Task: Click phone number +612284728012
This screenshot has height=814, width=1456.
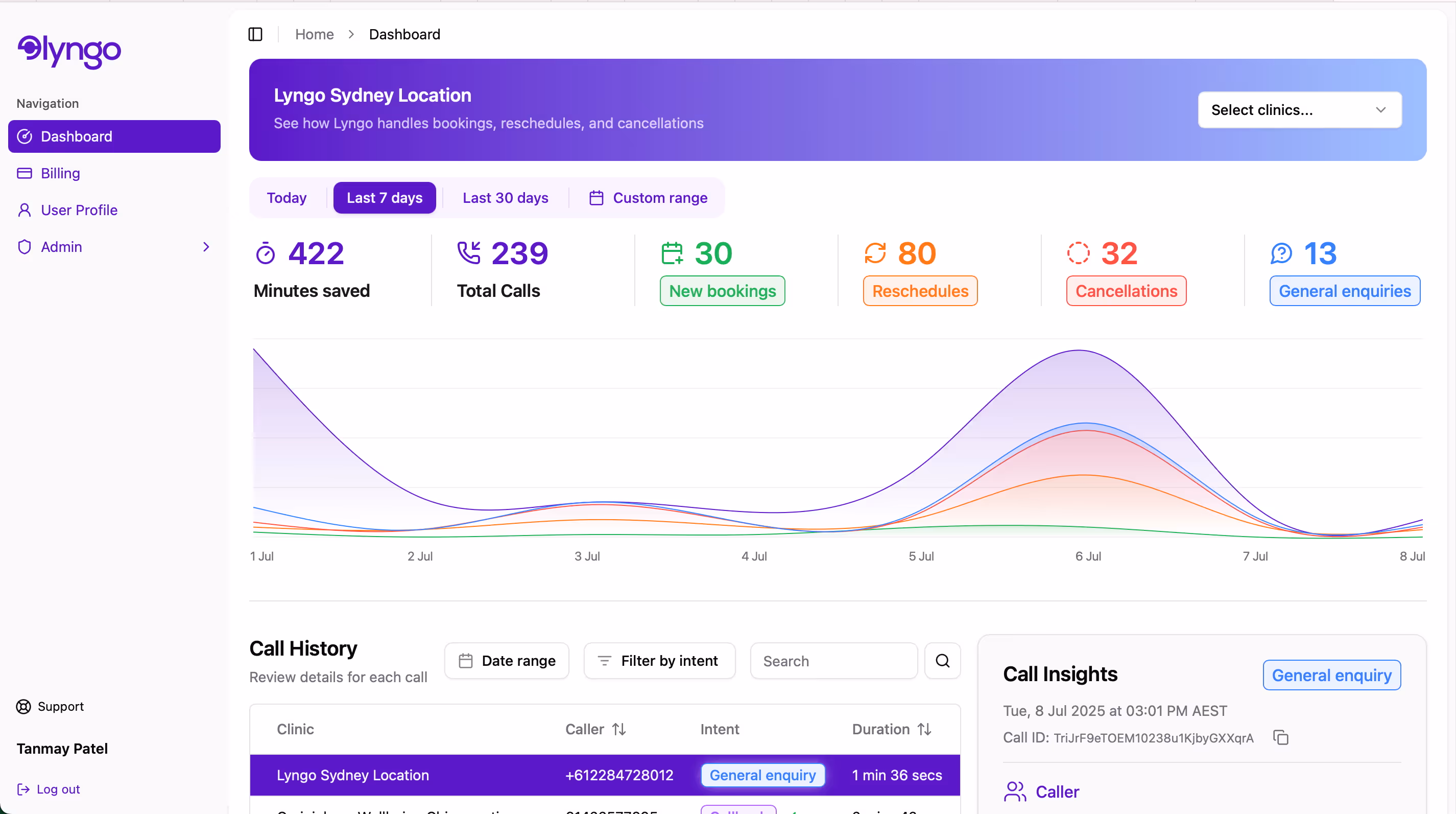Action: 619,775
